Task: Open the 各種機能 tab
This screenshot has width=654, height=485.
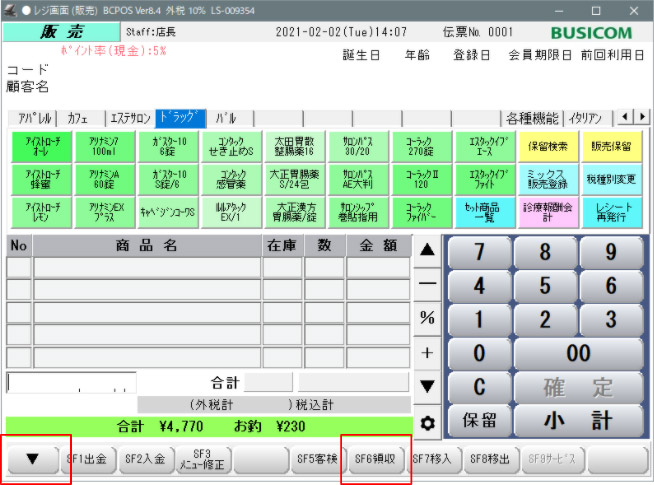Action: pos(532,118)
